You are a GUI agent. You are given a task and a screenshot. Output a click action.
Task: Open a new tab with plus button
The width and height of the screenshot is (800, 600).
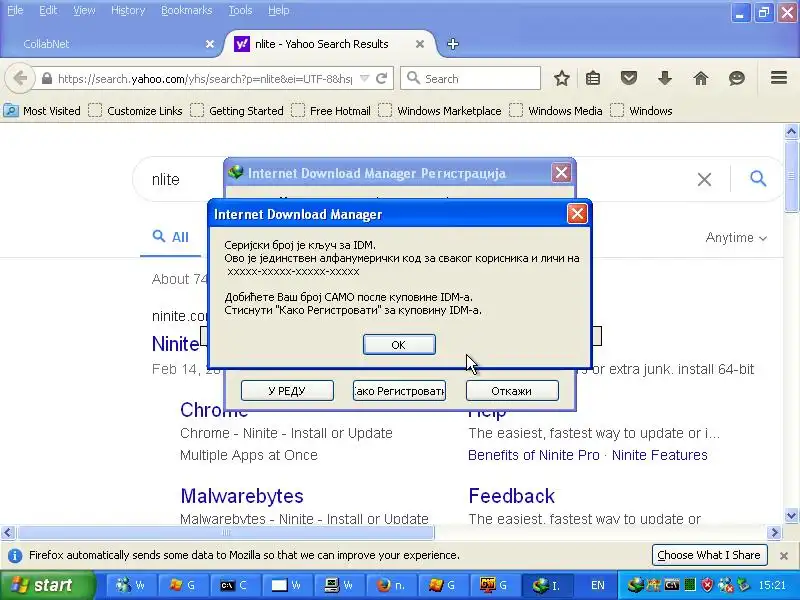[x=453, y=44]
